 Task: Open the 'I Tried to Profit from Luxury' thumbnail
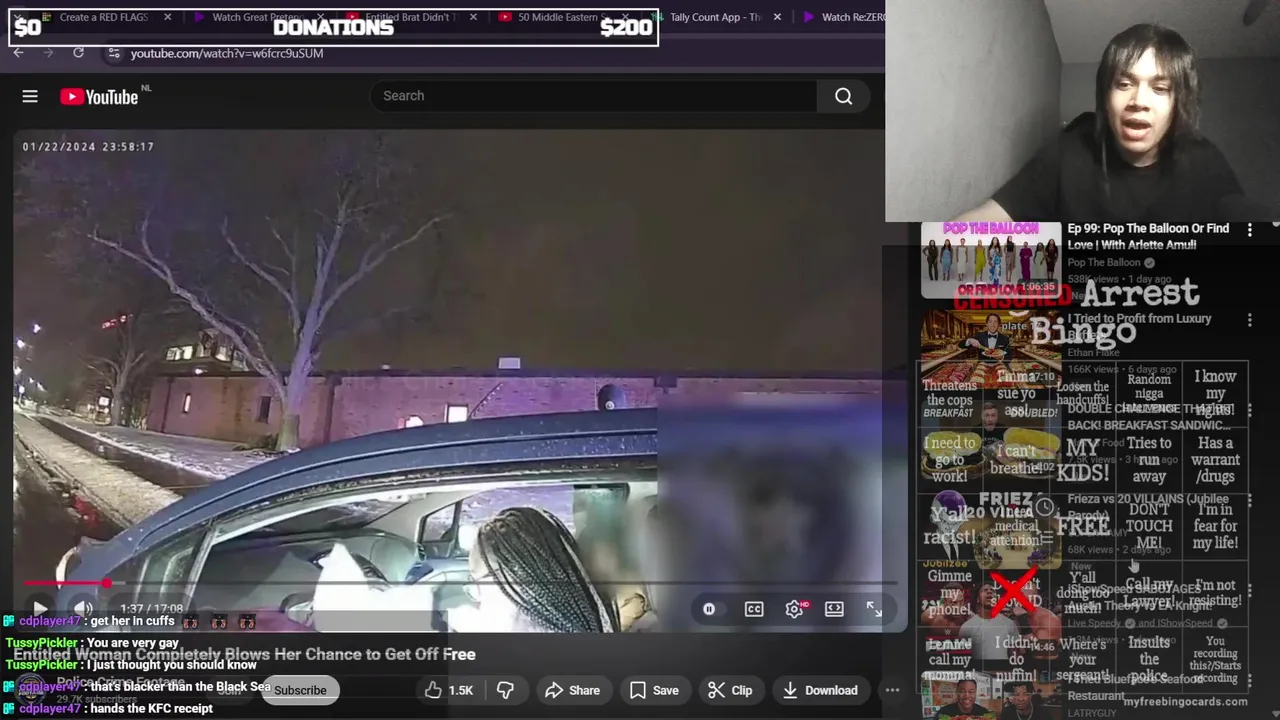coord(991,348)
